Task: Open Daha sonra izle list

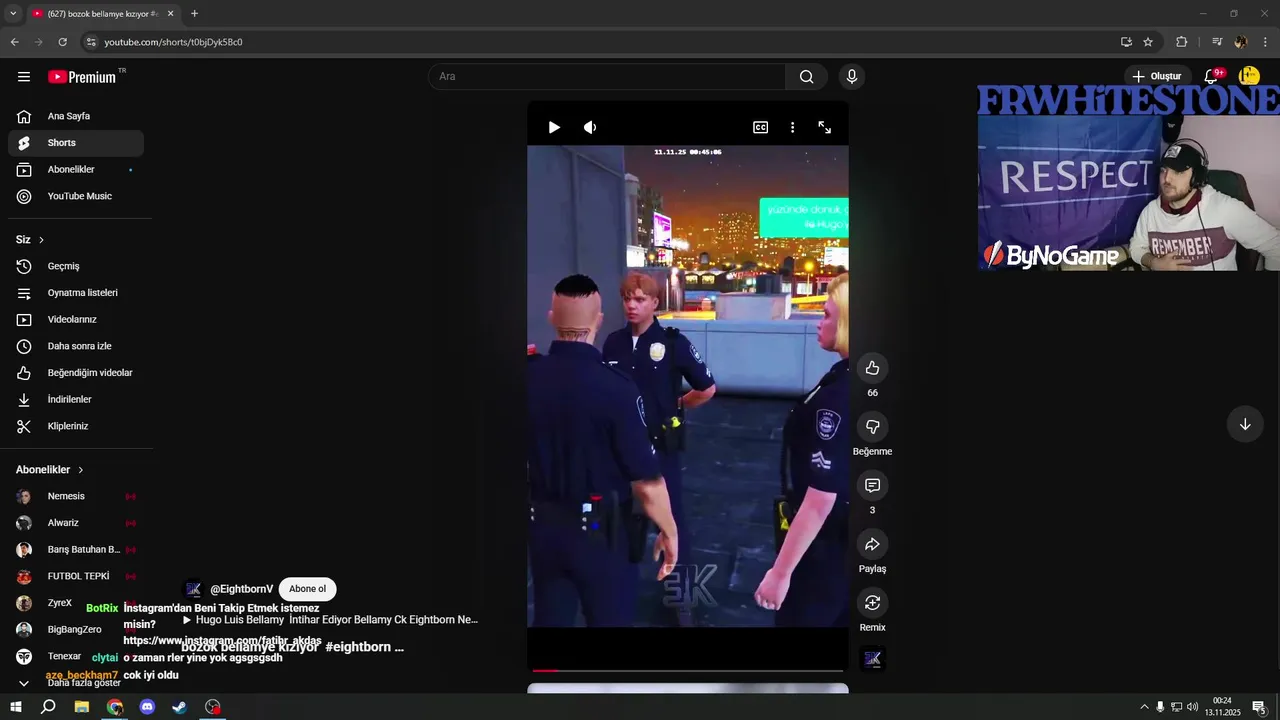Action: [76, 346]
